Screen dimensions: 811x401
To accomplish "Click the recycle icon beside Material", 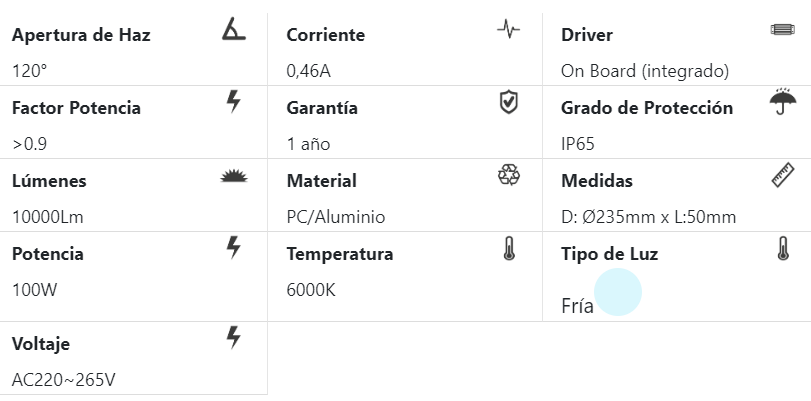I will coord(509,175).
